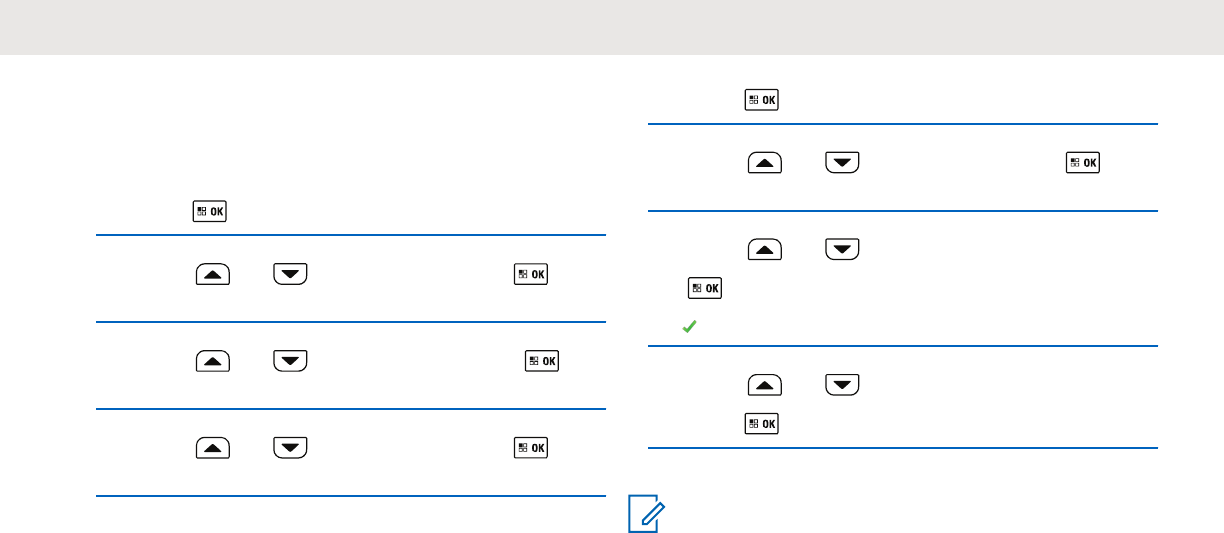Click the green checkmark icon
The height and width of the screenshot is (533, 1224).
[x=688, y=326]
